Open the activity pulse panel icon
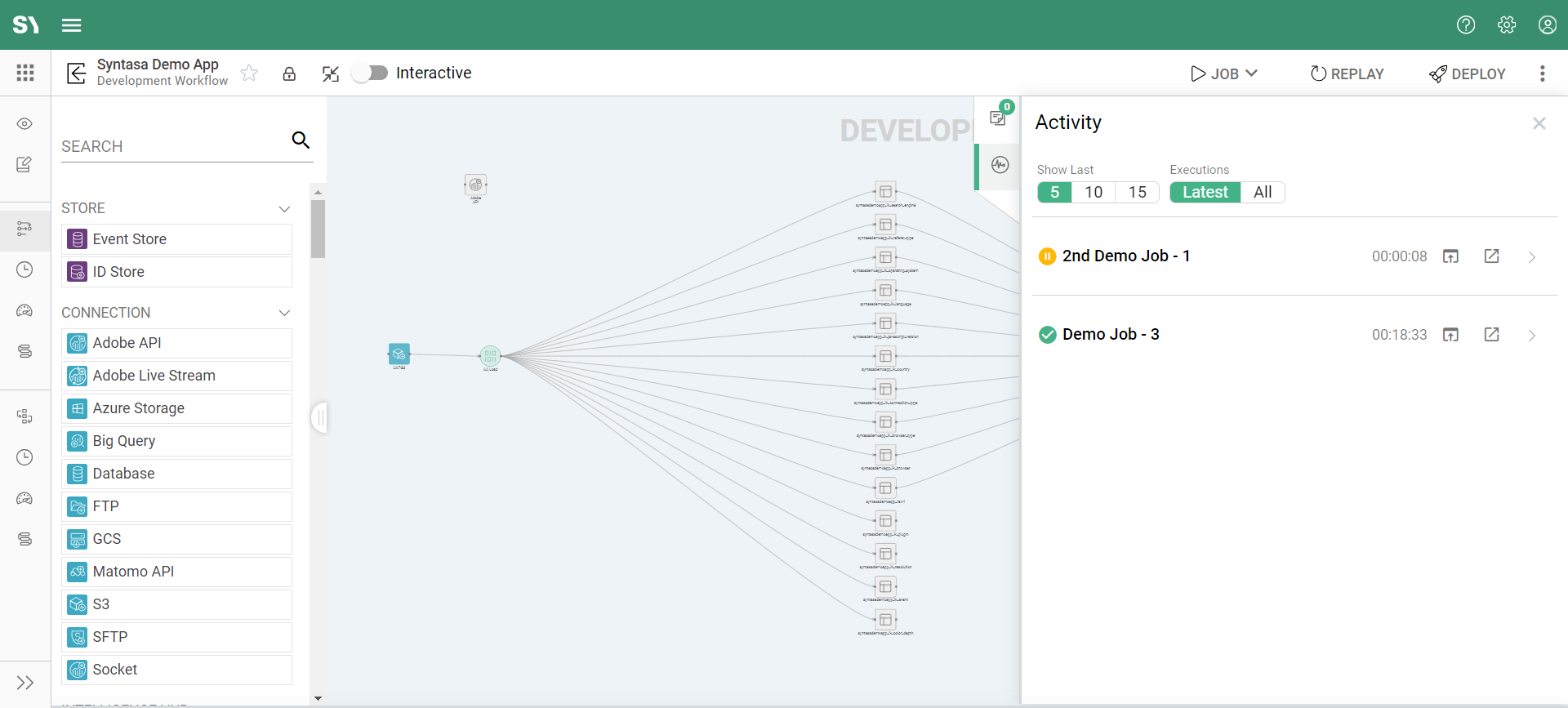Viewport: 1568px width, 708px height. tap(1000, 165)
